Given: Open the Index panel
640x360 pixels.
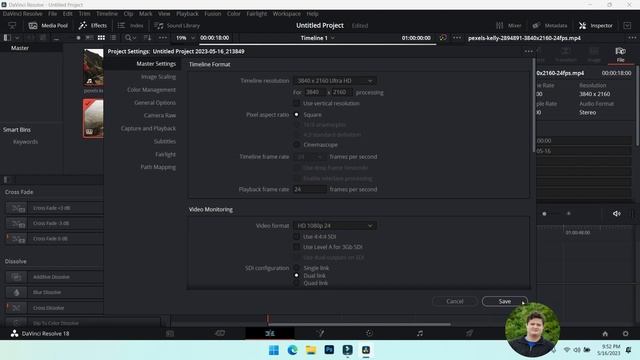Looking at the screenshot, I should tap(131, 25).
